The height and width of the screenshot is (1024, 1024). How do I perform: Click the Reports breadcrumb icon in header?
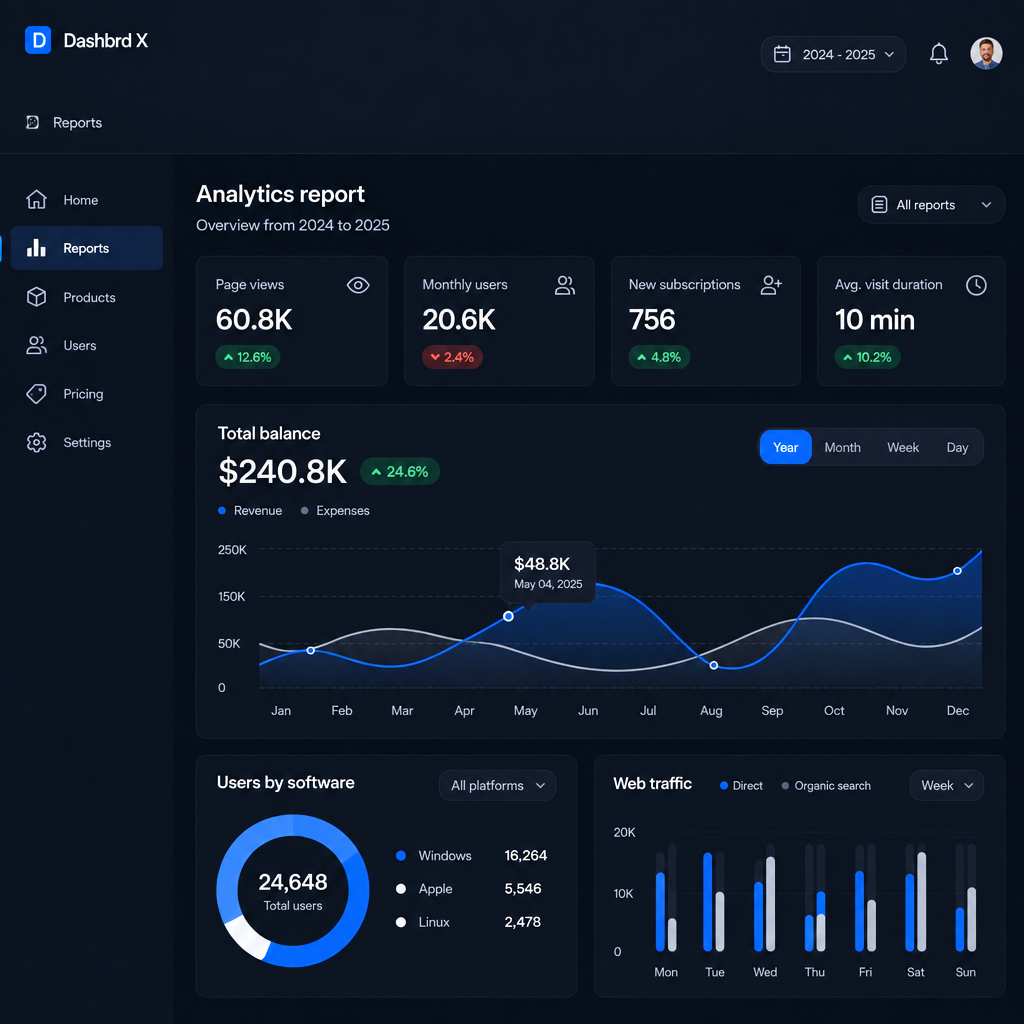click(33, 122)
